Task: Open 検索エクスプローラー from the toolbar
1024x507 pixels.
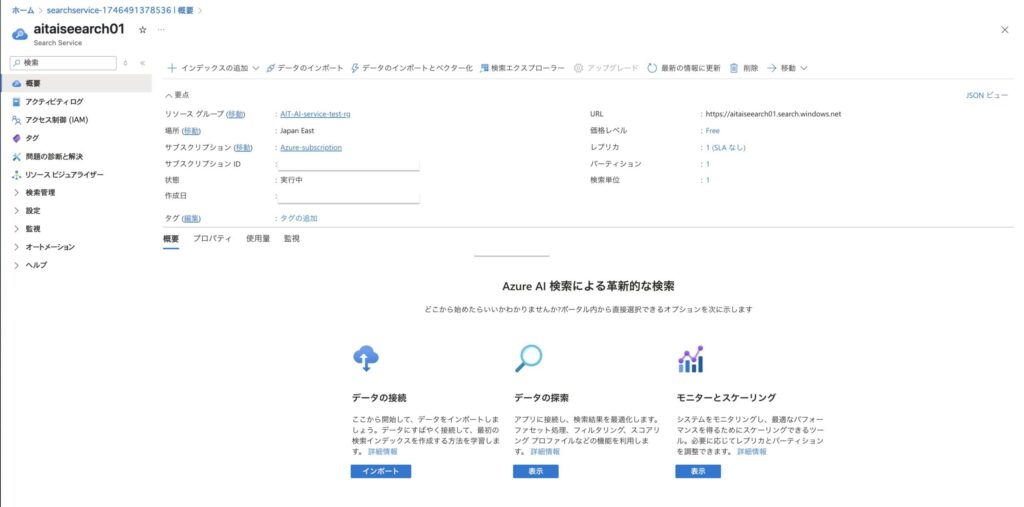Action: click(522, 68)
